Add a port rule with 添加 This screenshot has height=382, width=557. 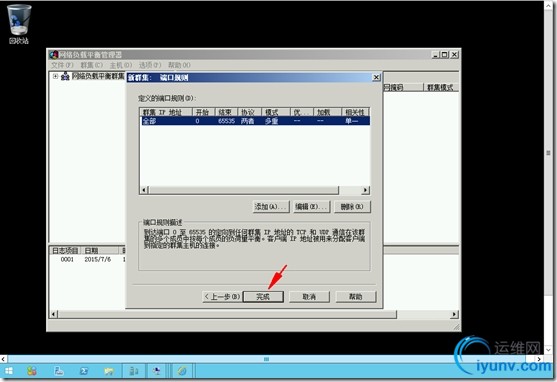[271, 206]
